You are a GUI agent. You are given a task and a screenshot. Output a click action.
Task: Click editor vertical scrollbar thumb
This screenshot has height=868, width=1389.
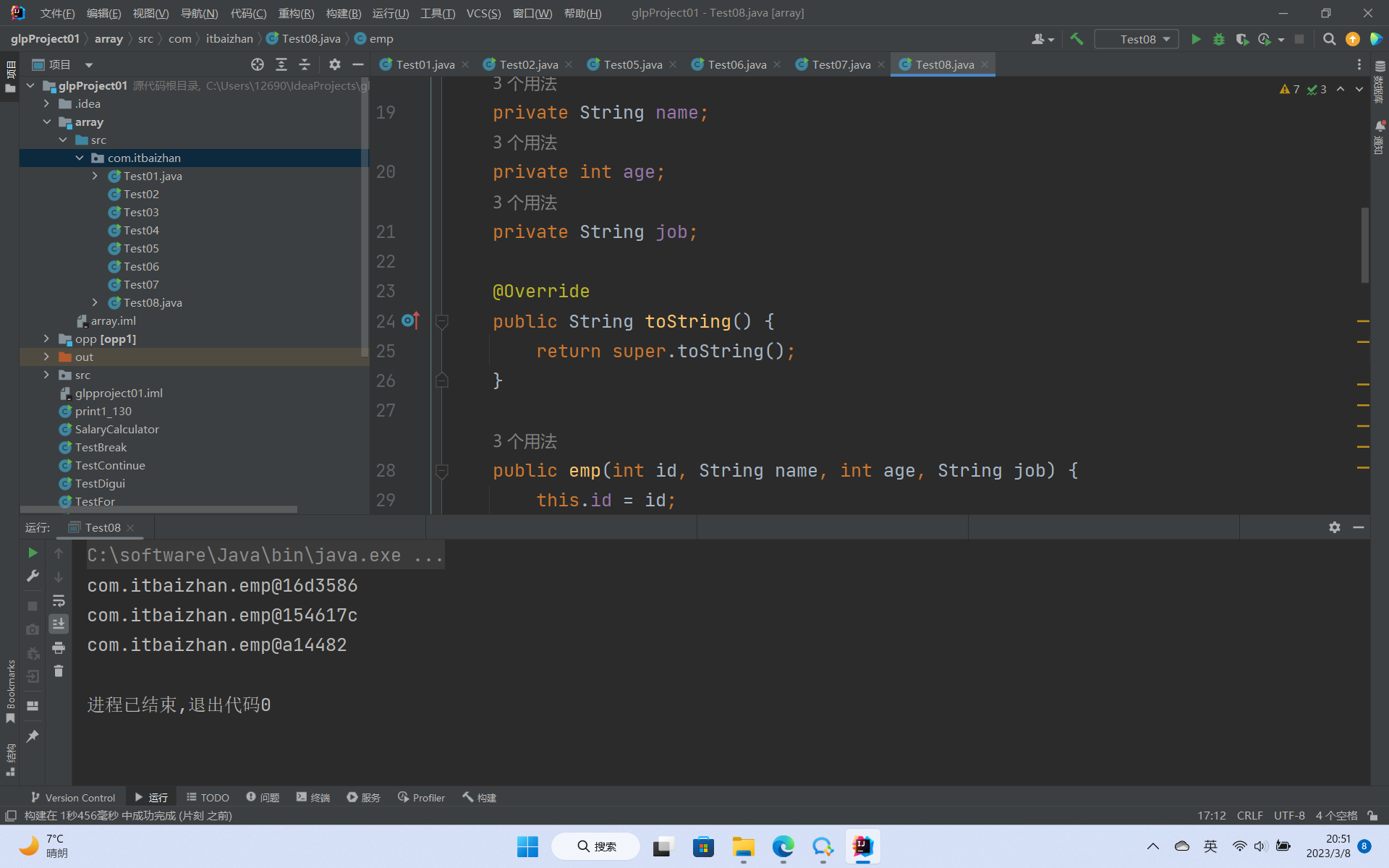pos(1364,244)
